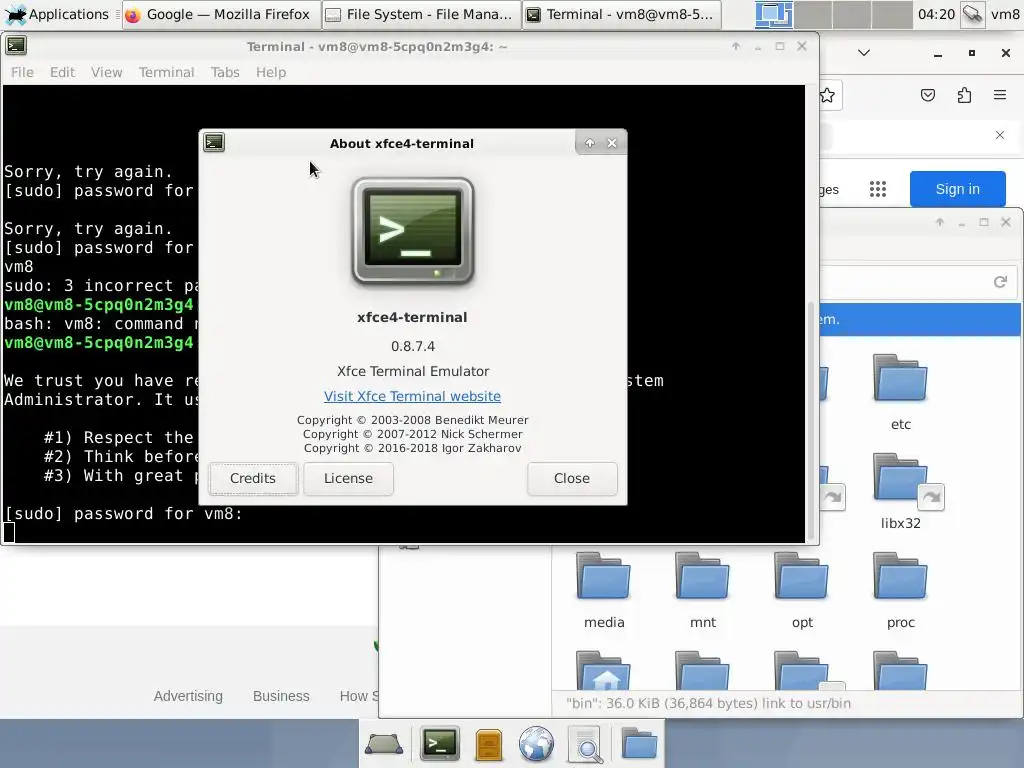Bookmark this page with Firefox star icon
The image size is (1024, 768).
coord(827,95)
